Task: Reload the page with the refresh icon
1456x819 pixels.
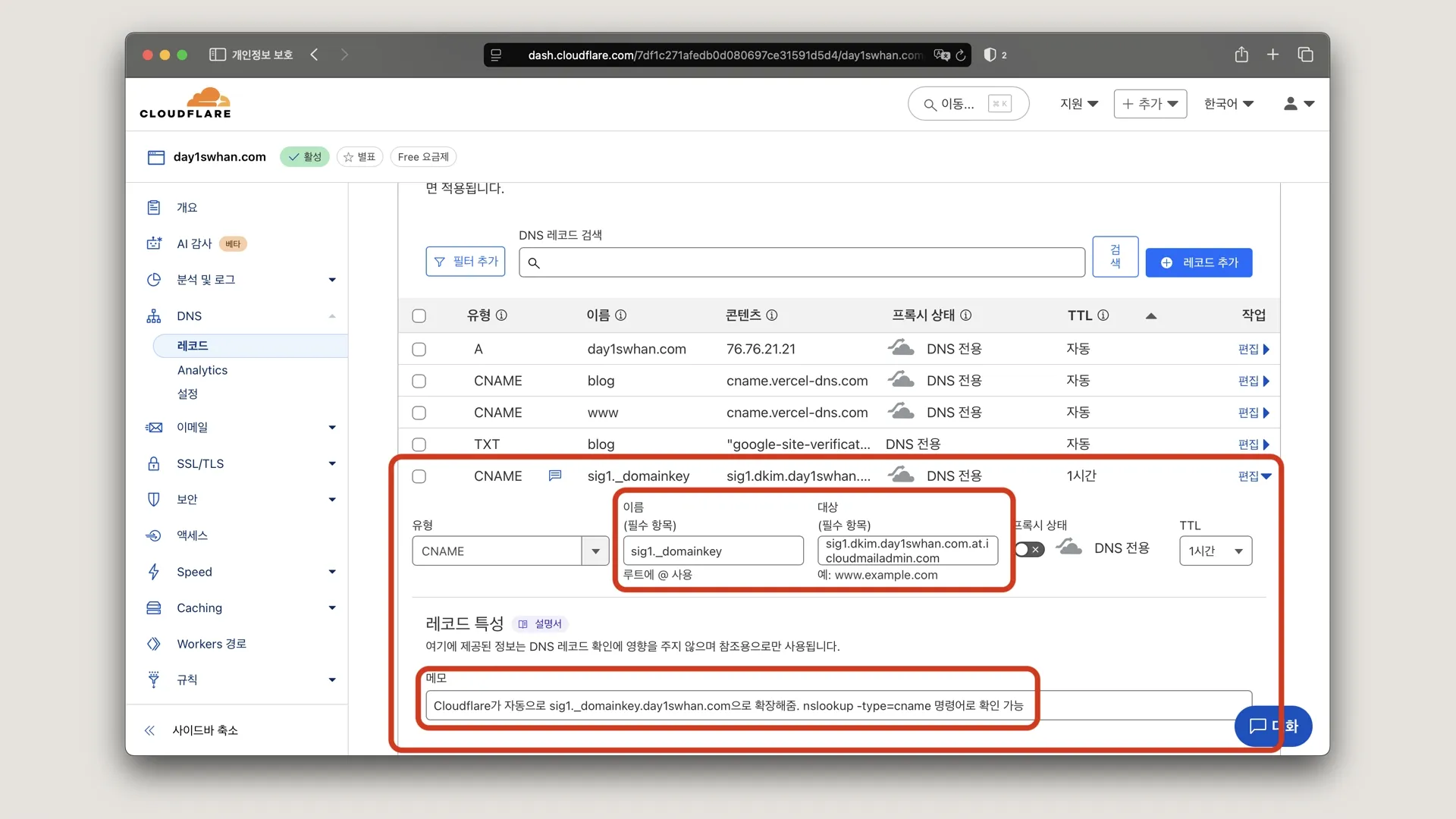Action: coord(961,55)
